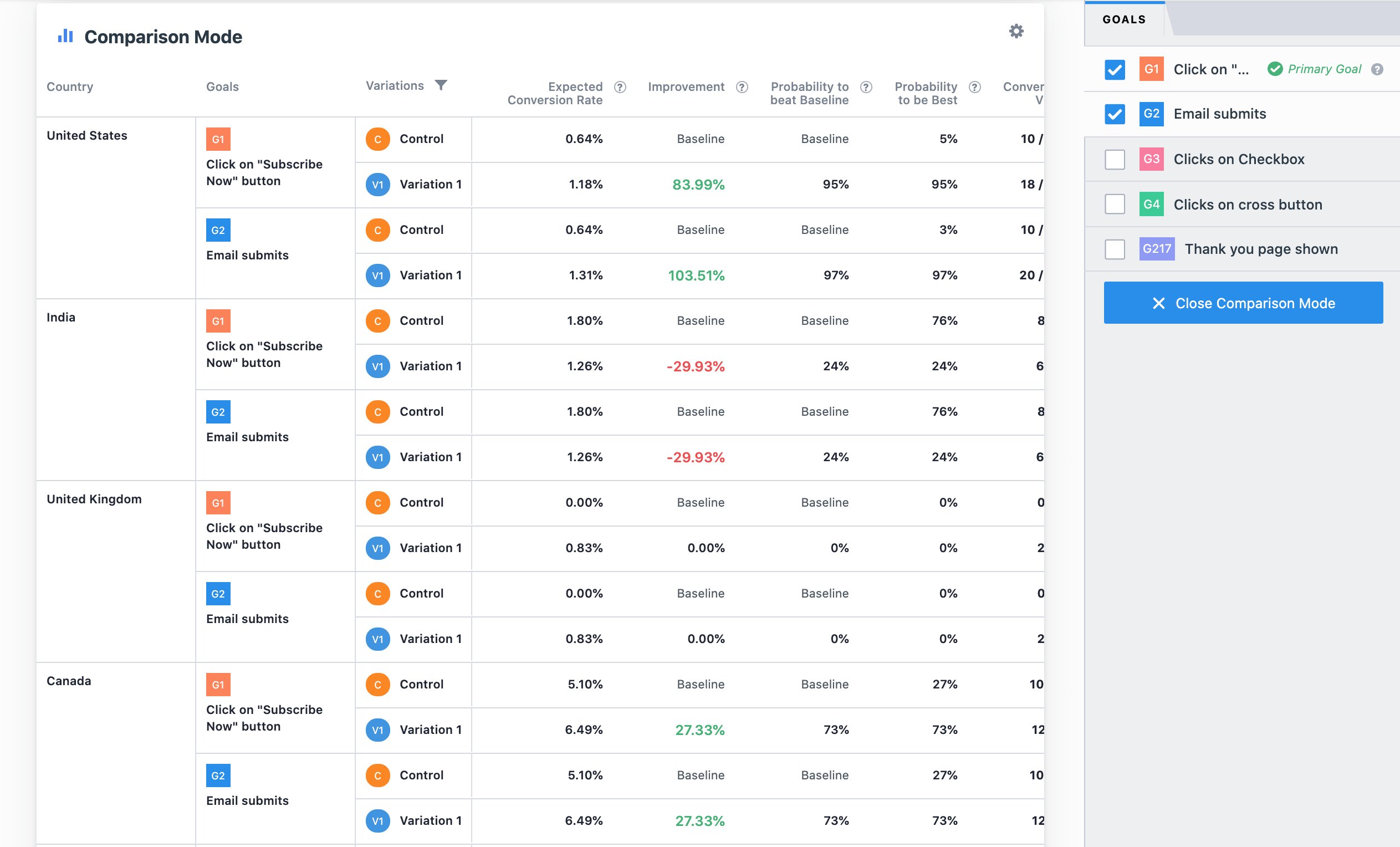This screenshot has height=847, width=1400.
Task: Uncheck the Email submits goal checkbox
Action: click(x=1115, y=114)
